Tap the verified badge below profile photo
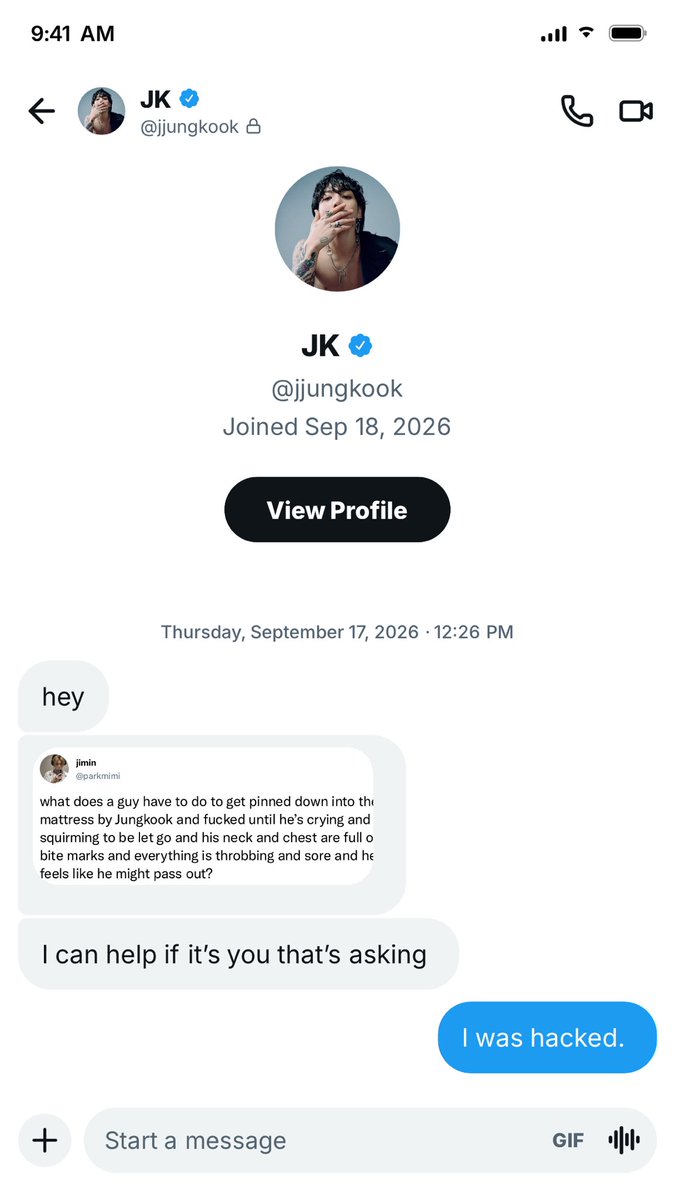675x1200 pixels. 360,346
